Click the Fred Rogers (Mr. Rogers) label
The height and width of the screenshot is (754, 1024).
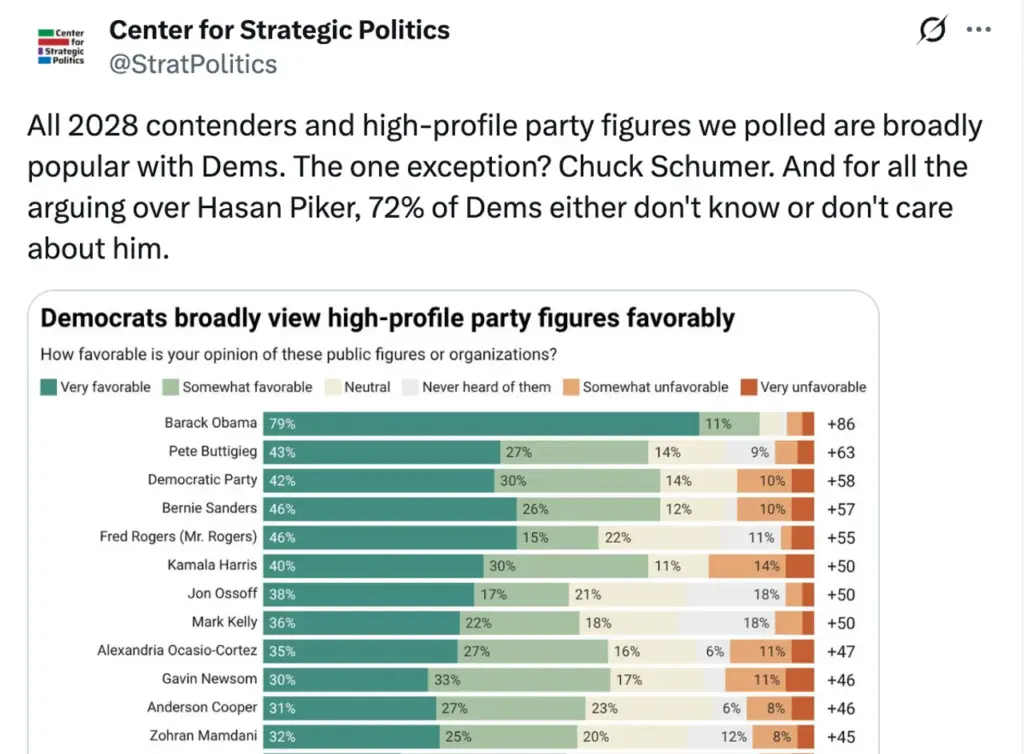point(178,537)
